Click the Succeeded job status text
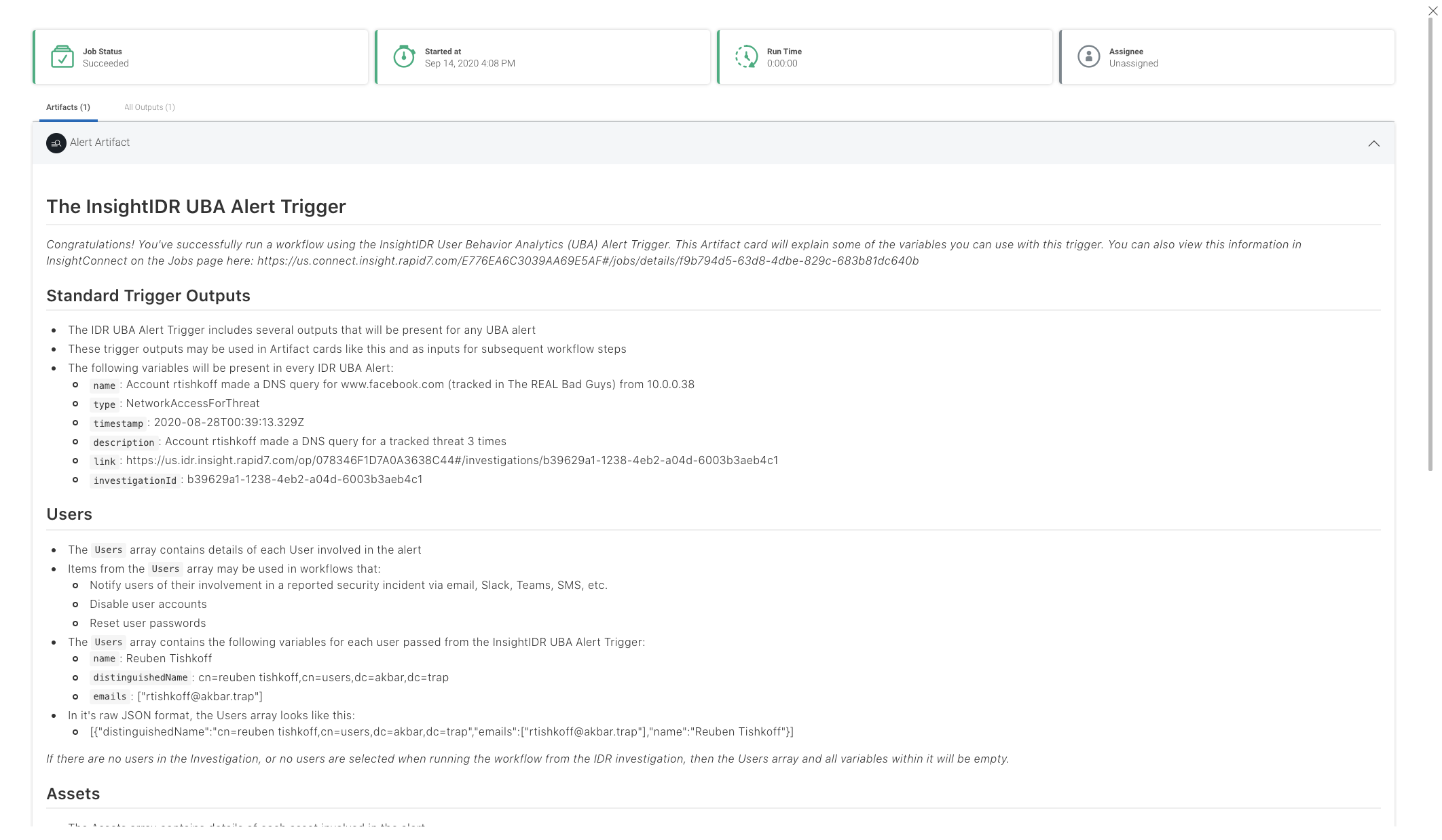This screenshot has width=1442, height=840. [105, 63]
